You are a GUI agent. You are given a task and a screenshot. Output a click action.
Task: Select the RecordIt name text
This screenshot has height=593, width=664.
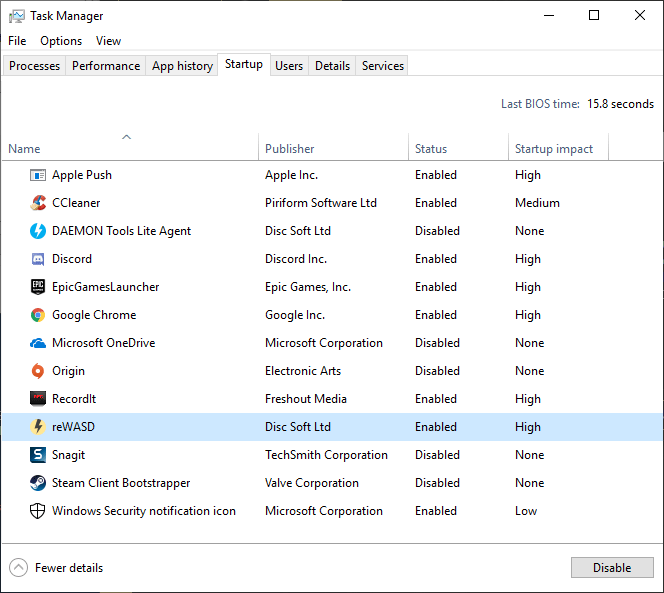(74, 399)
